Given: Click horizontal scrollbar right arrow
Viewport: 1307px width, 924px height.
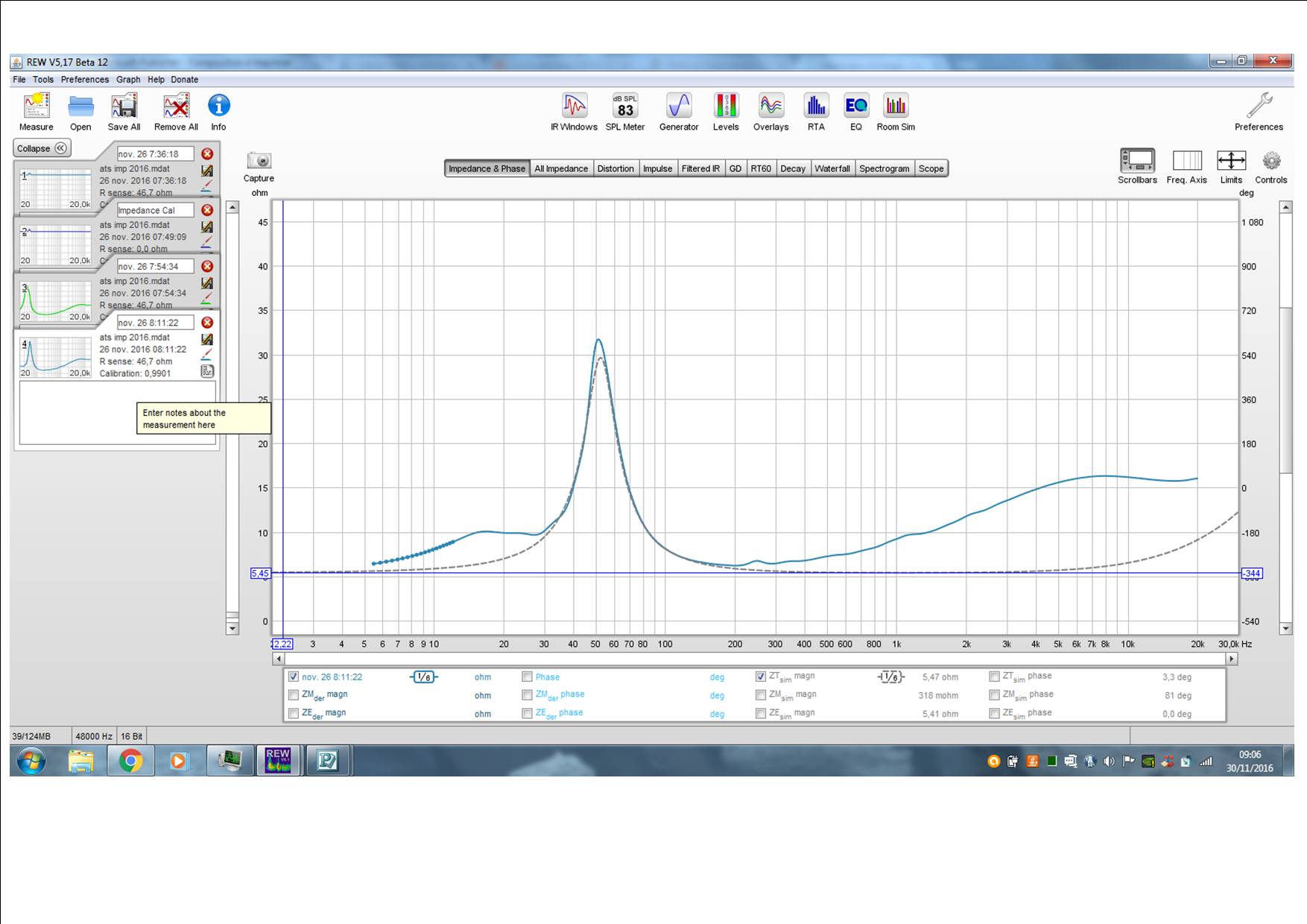Looking at the screenshot, I should (1232, 659).
